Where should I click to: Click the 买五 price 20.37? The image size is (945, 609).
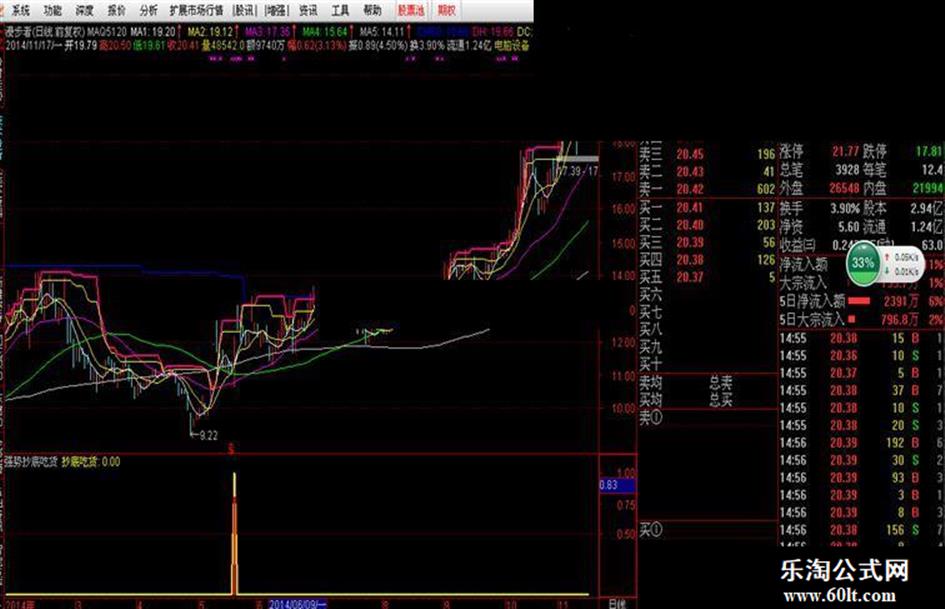[x=689, y=277]
